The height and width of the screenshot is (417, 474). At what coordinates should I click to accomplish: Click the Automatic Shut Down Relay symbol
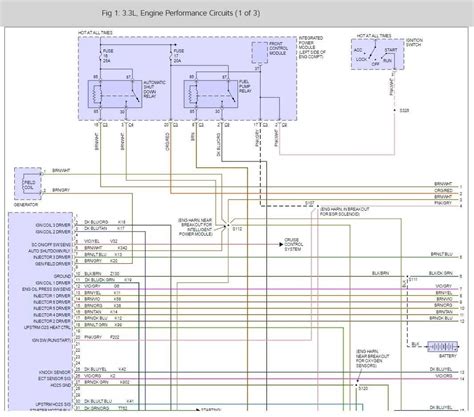115,94
